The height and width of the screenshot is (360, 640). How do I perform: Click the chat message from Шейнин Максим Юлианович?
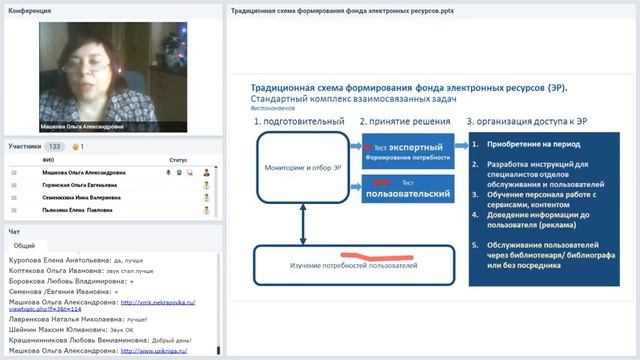(71, 329)
